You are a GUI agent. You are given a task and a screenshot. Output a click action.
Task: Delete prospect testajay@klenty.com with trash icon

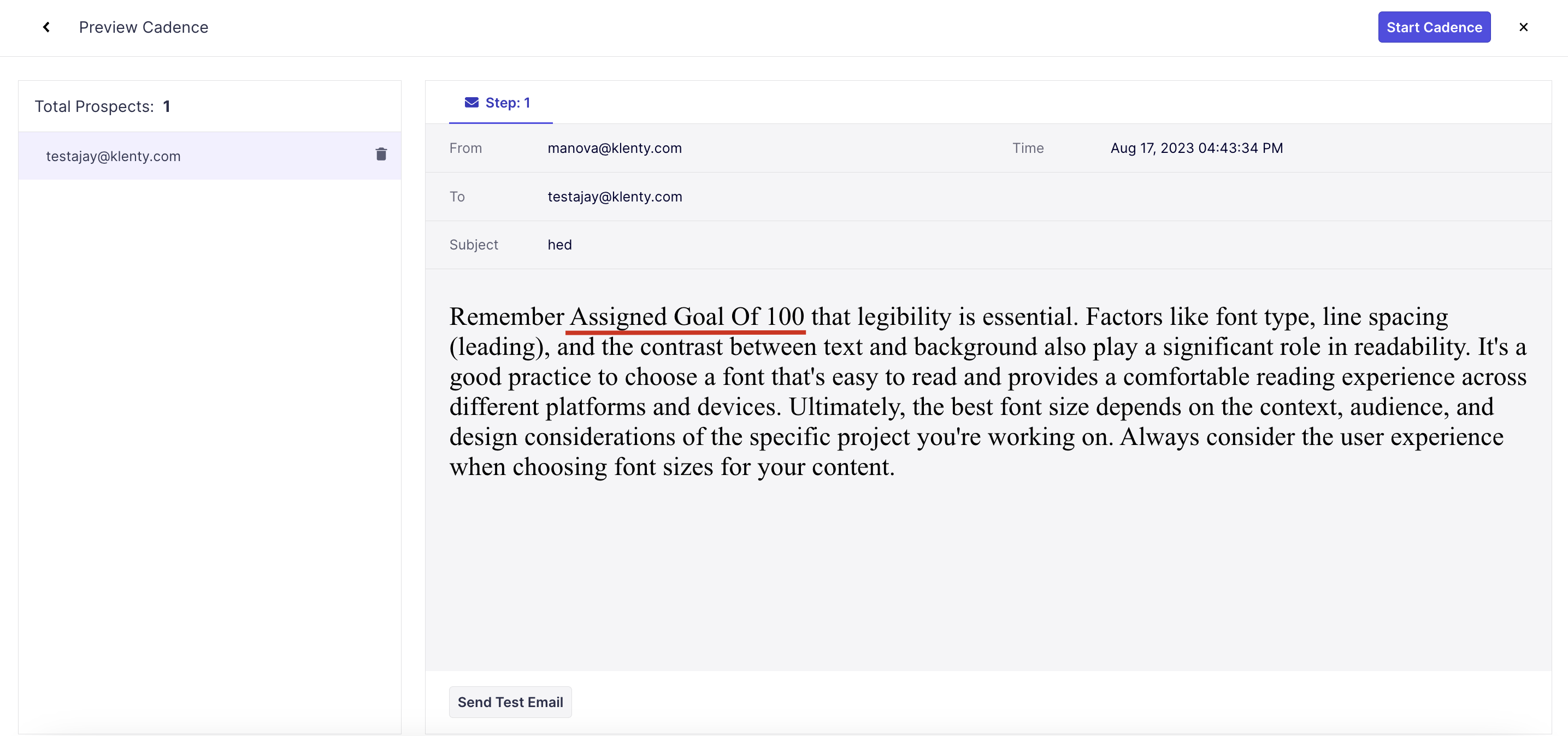[381, 155]
